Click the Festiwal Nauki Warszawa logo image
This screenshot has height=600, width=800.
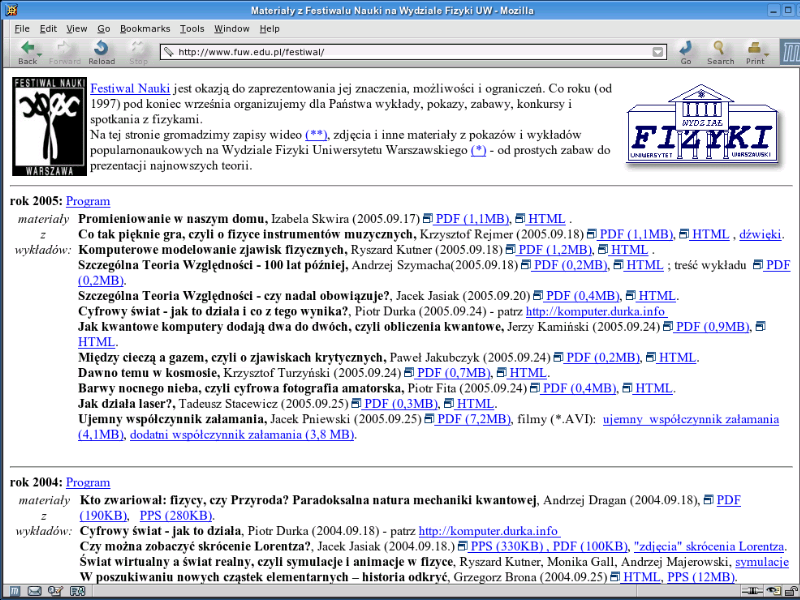pyautogui.click(x=45, y=126)
